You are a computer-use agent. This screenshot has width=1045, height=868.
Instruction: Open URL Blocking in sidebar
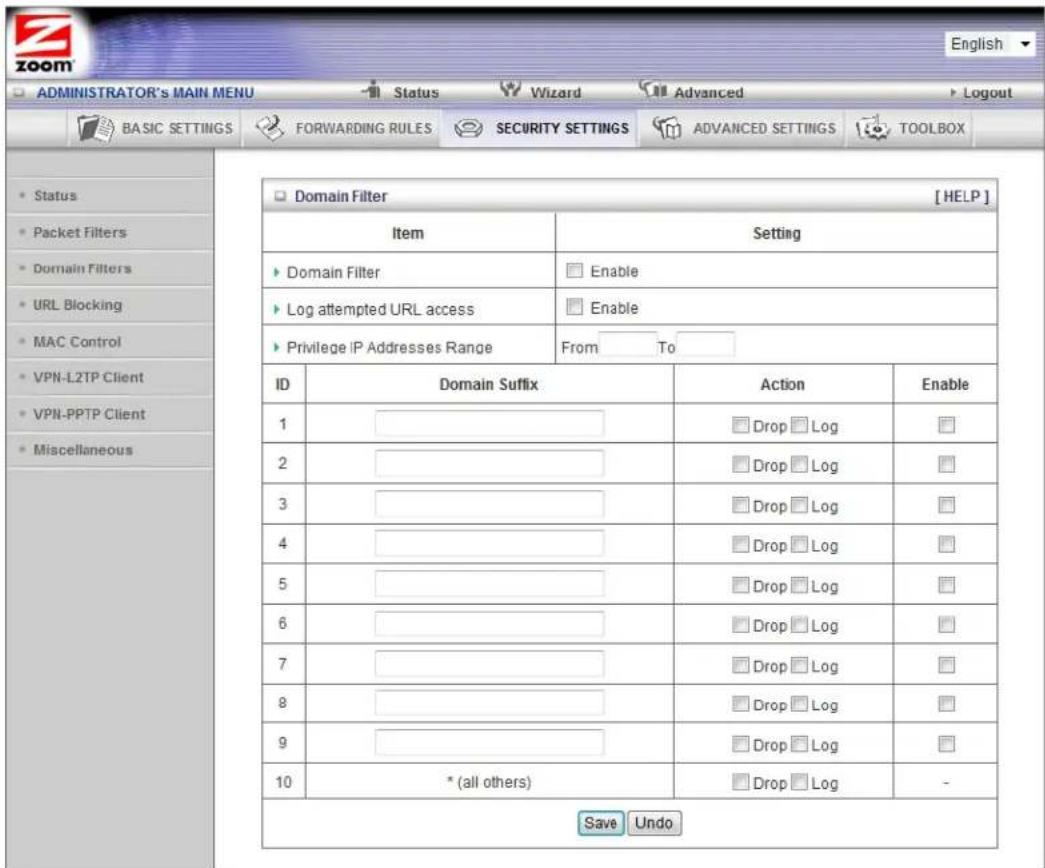77,305
